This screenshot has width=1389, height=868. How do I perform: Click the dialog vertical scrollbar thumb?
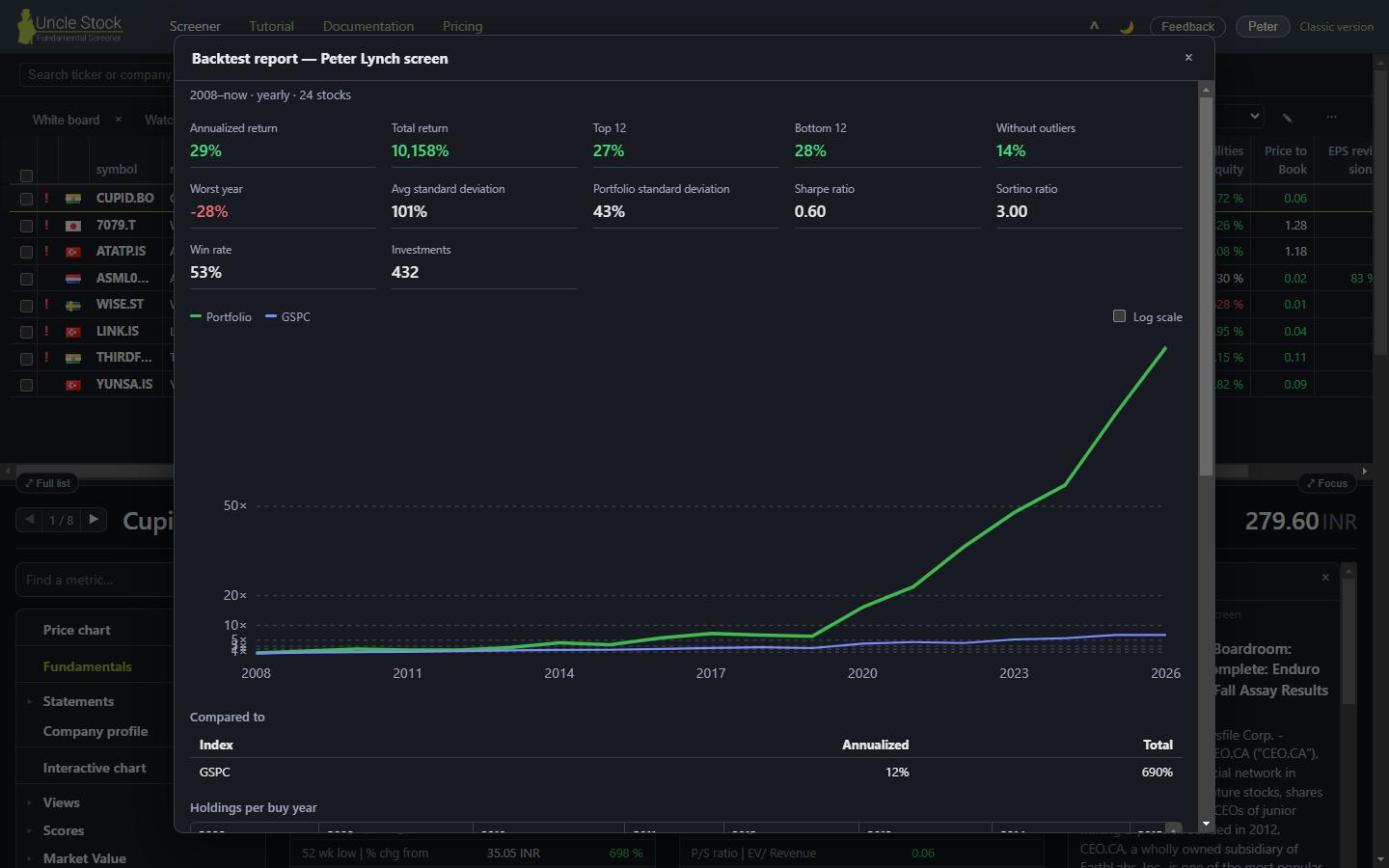[1206, 286]
